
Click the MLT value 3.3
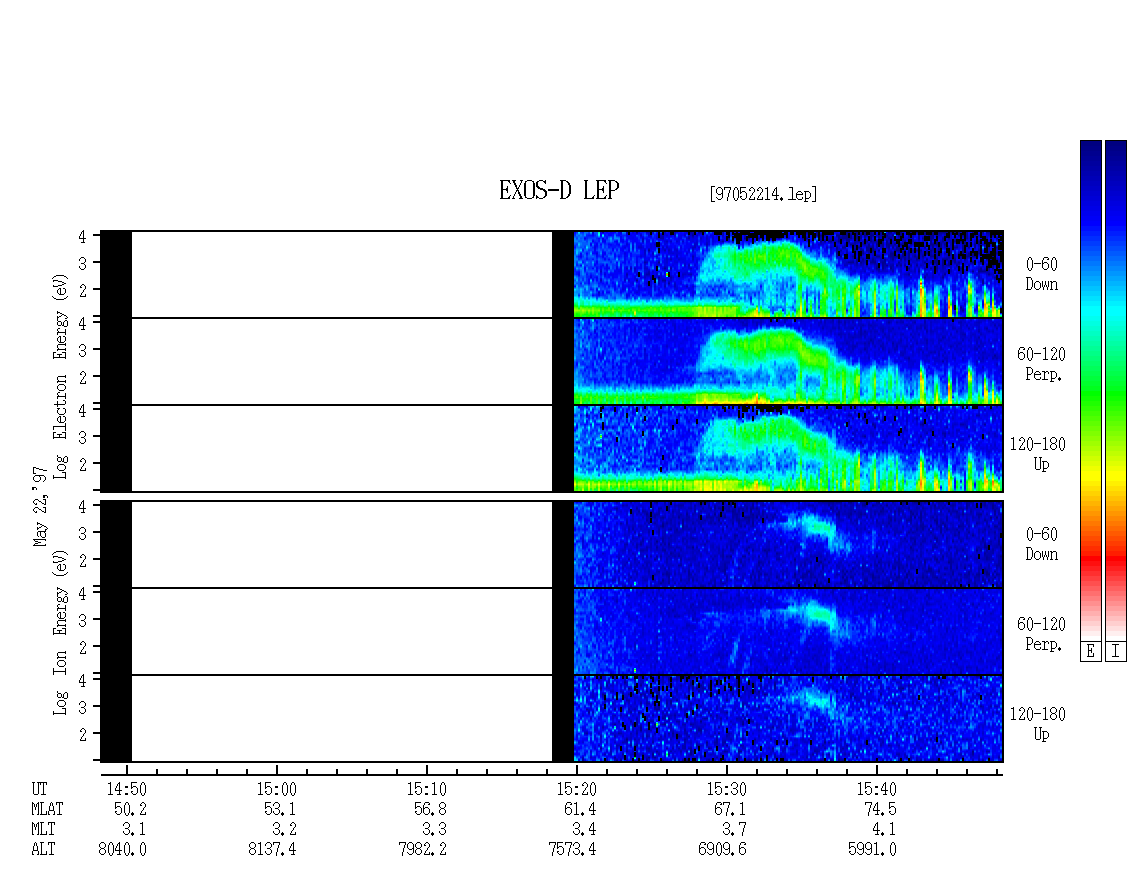pyautogui.click(x=434, y=830)
